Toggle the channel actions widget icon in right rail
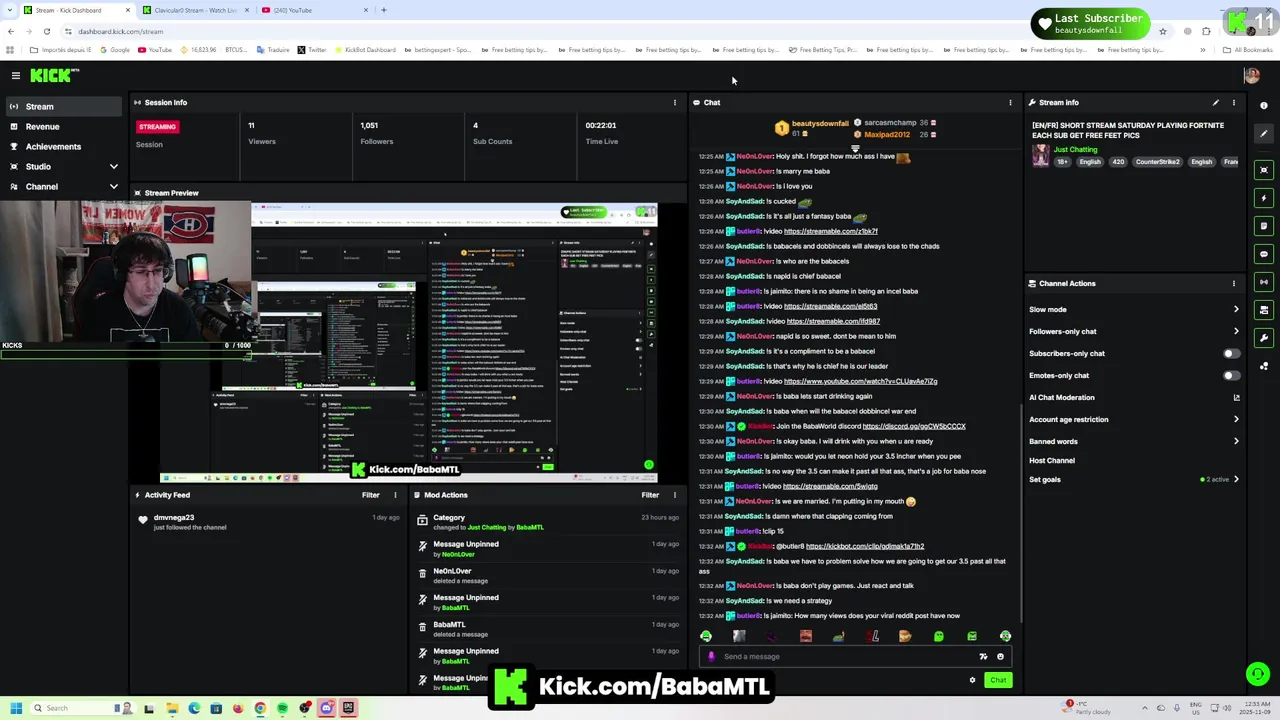The width and height of the screenshot is (1280, 720). coord(1264,310)
